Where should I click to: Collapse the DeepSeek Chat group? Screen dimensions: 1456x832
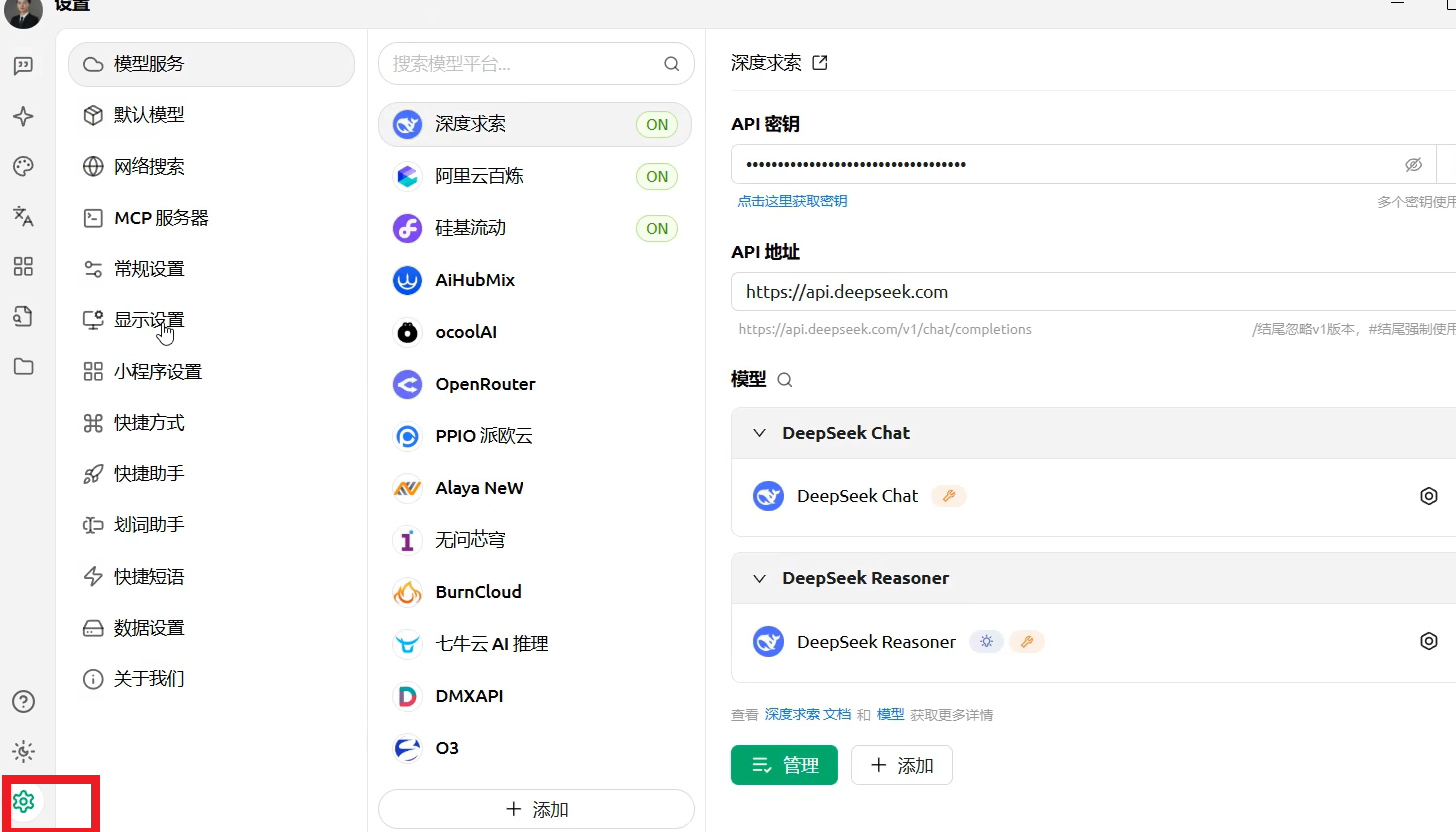click(x=760, y=433)
